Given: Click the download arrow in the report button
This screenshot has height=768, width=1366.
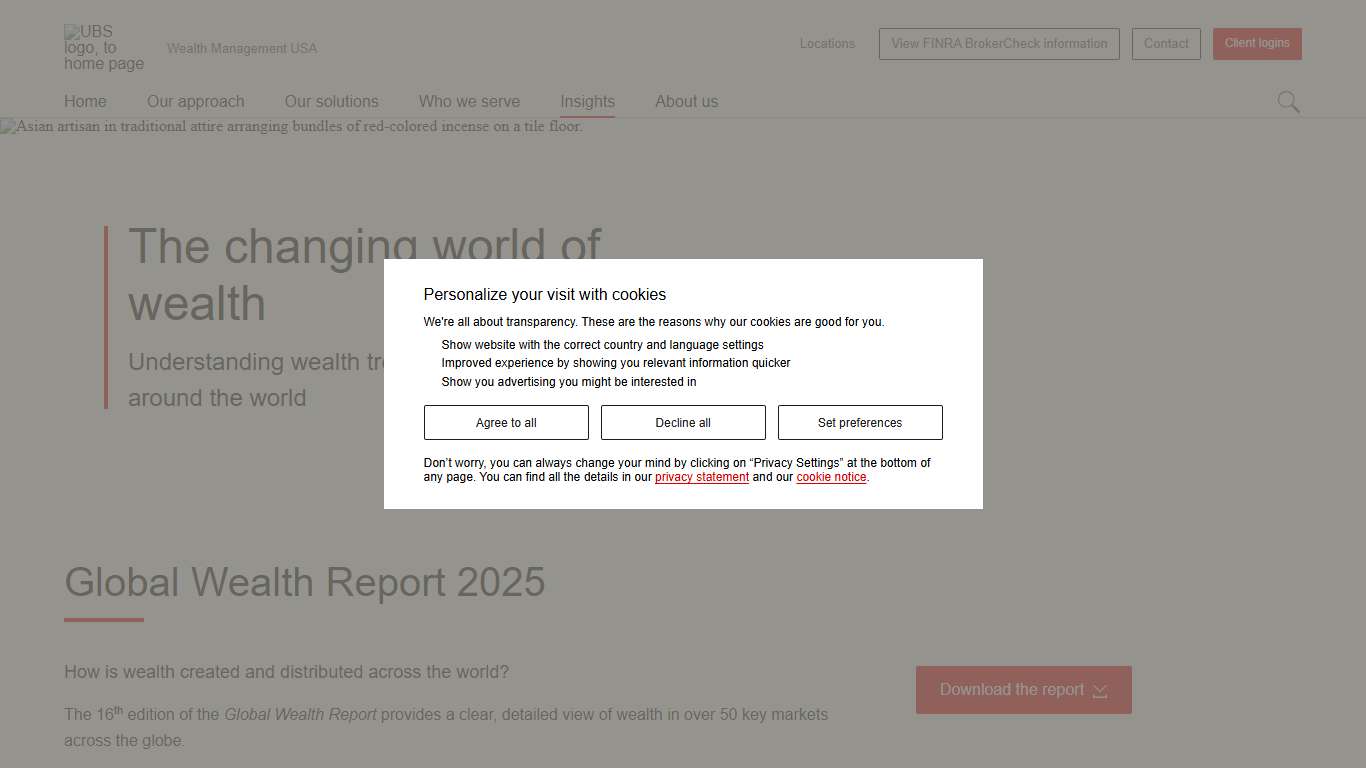Looking at the screenshot, I should [1100, 690].
